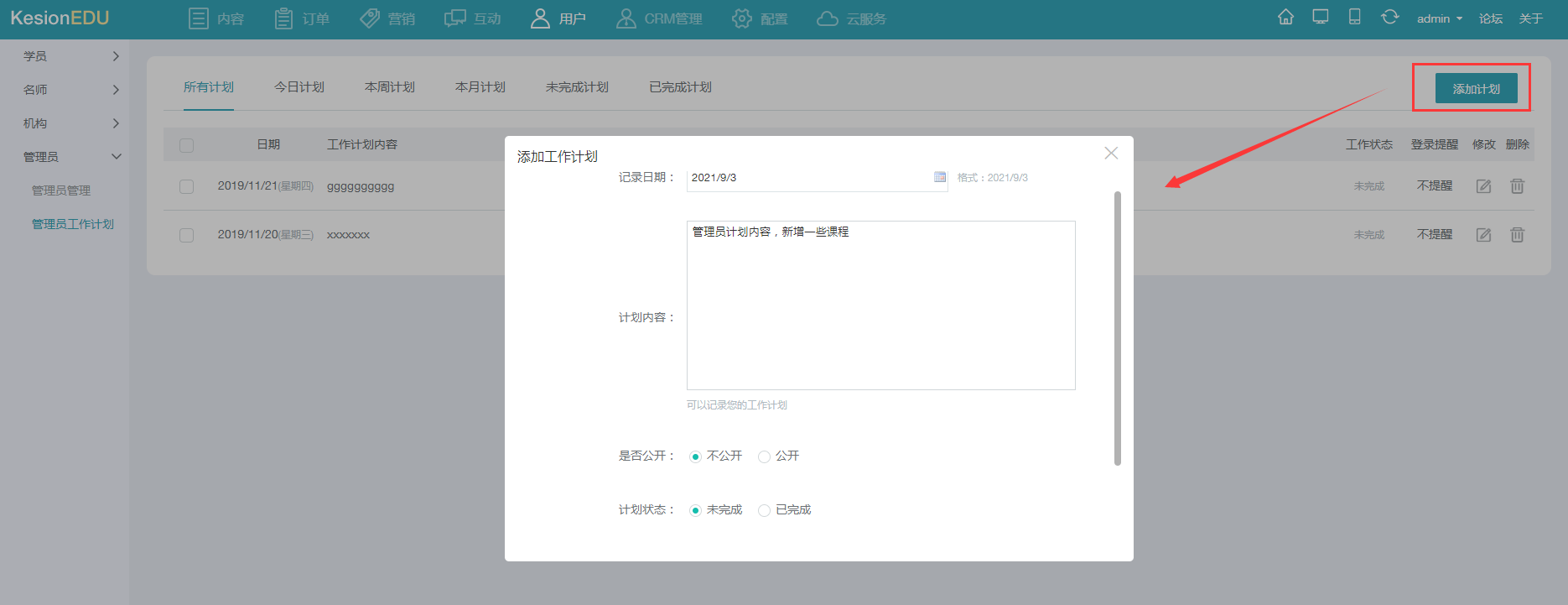Screen dimensions: 1568x605
Task: Click the gggggggggg plan content
Action: click(361, 186)
